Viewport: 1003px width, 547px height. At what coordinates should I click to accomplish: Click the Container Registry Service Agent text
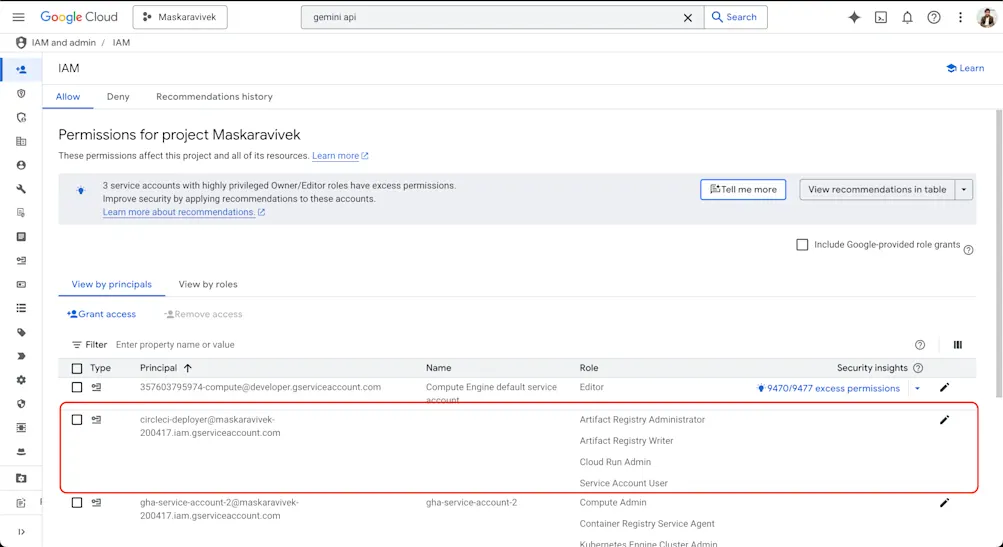[x=647, y=524]
